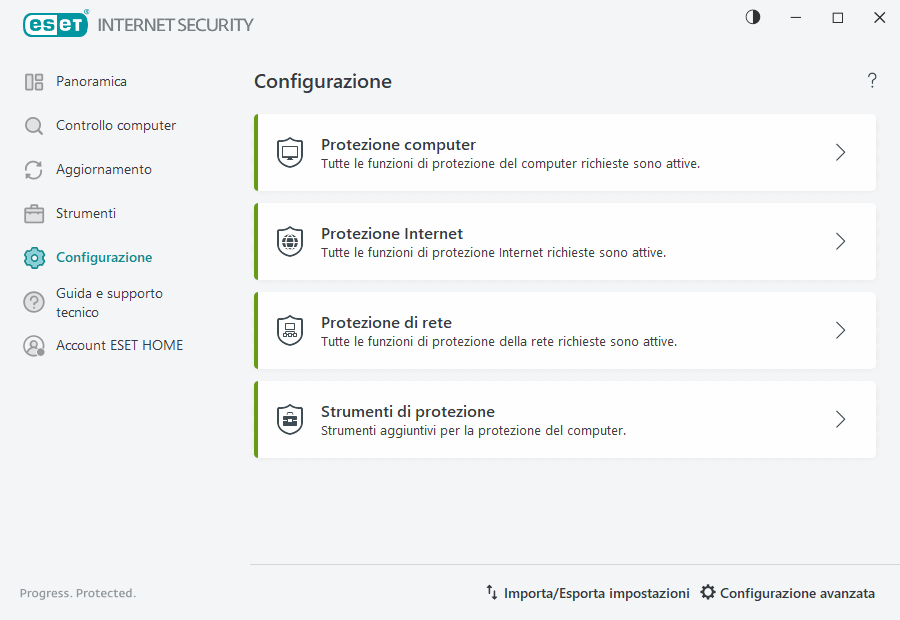Click the Protezione computer monitor icon

[290, 152]
